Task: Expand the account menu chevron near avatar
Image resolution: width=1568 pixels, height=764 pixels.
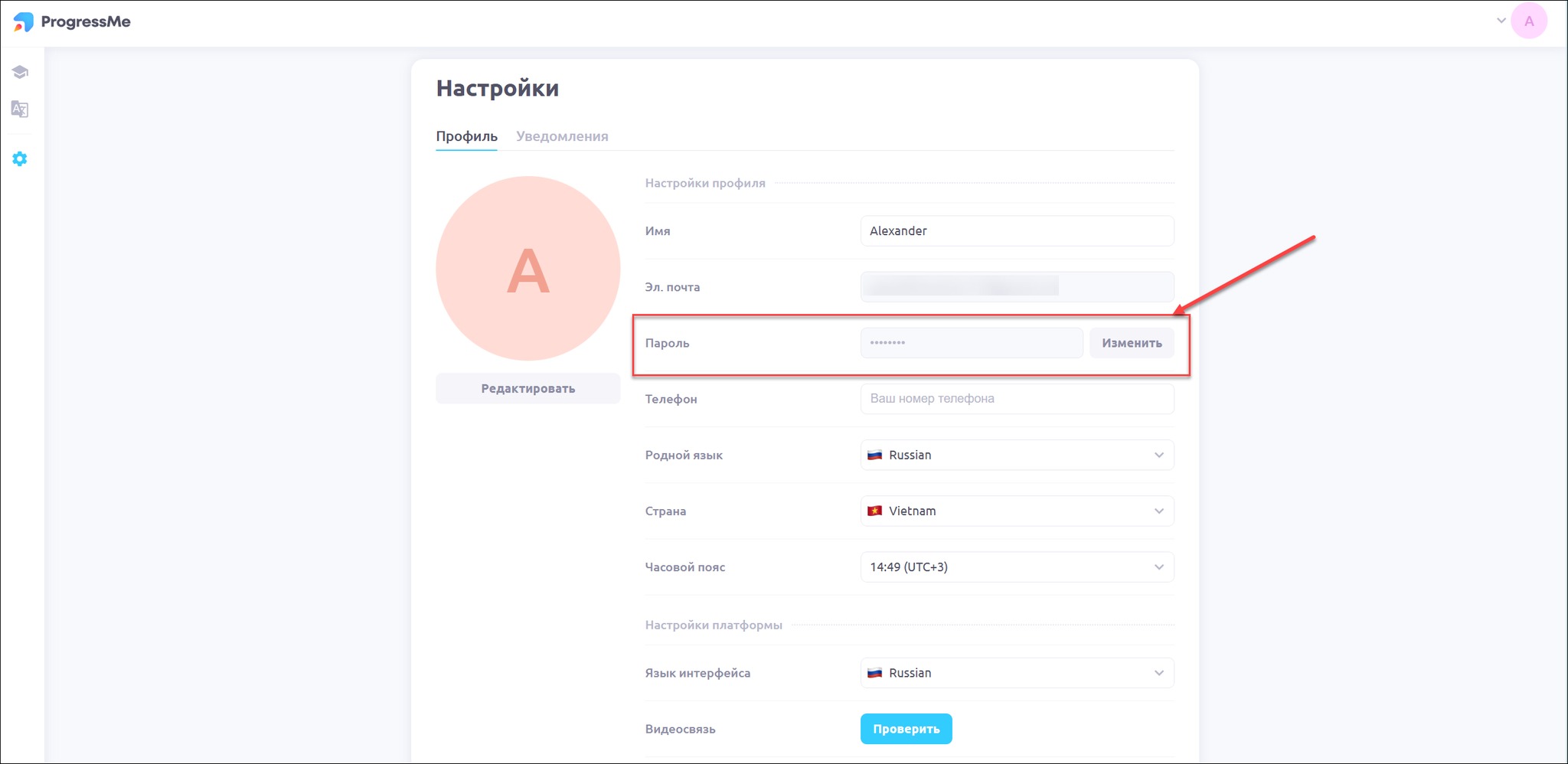Action: (x=1501, y=21)
